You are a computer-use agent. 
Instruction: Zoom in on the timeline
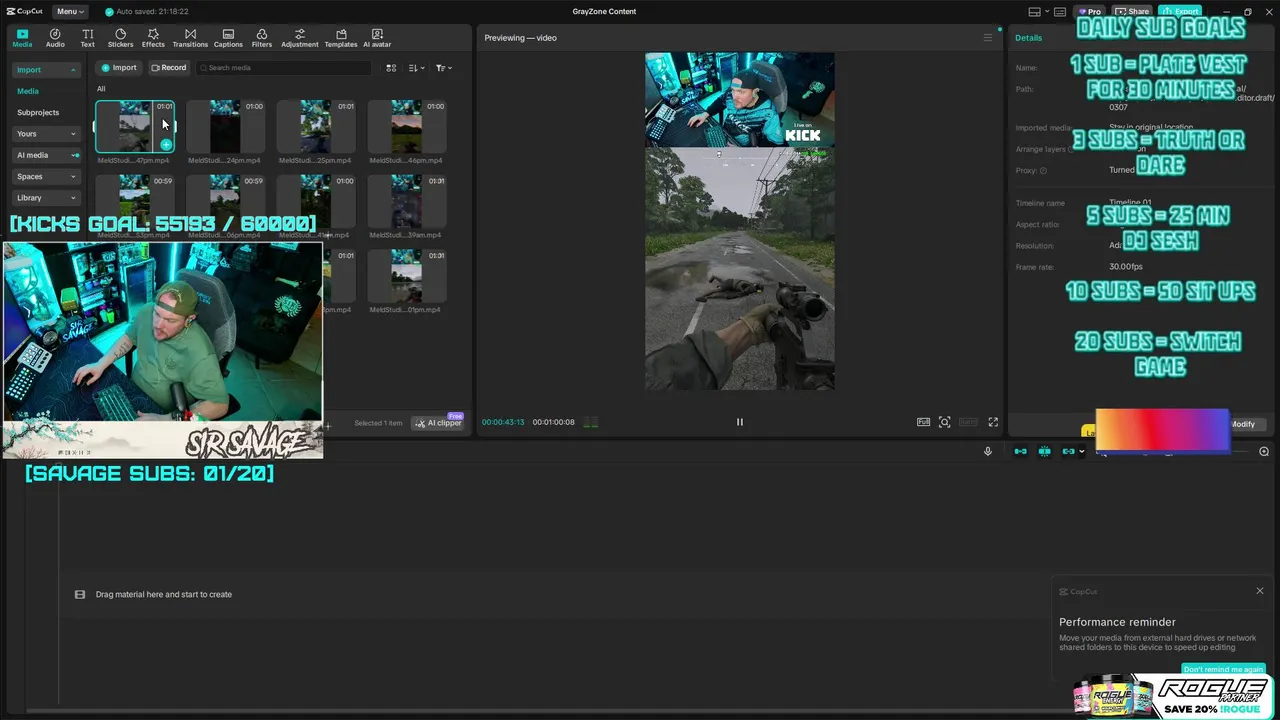pyautogui.click(x=1264, y=452)
